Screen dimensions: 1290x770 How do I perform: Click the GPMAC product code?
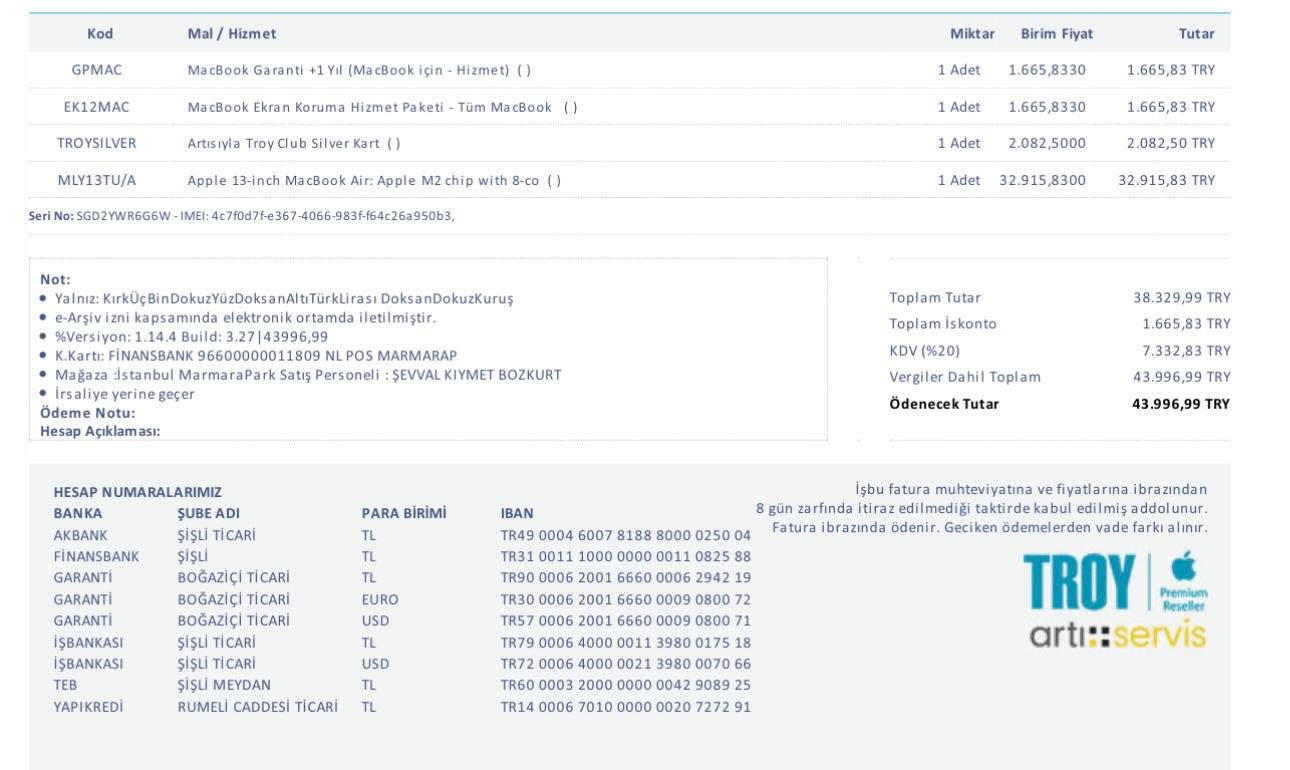[x=97, y=70]
